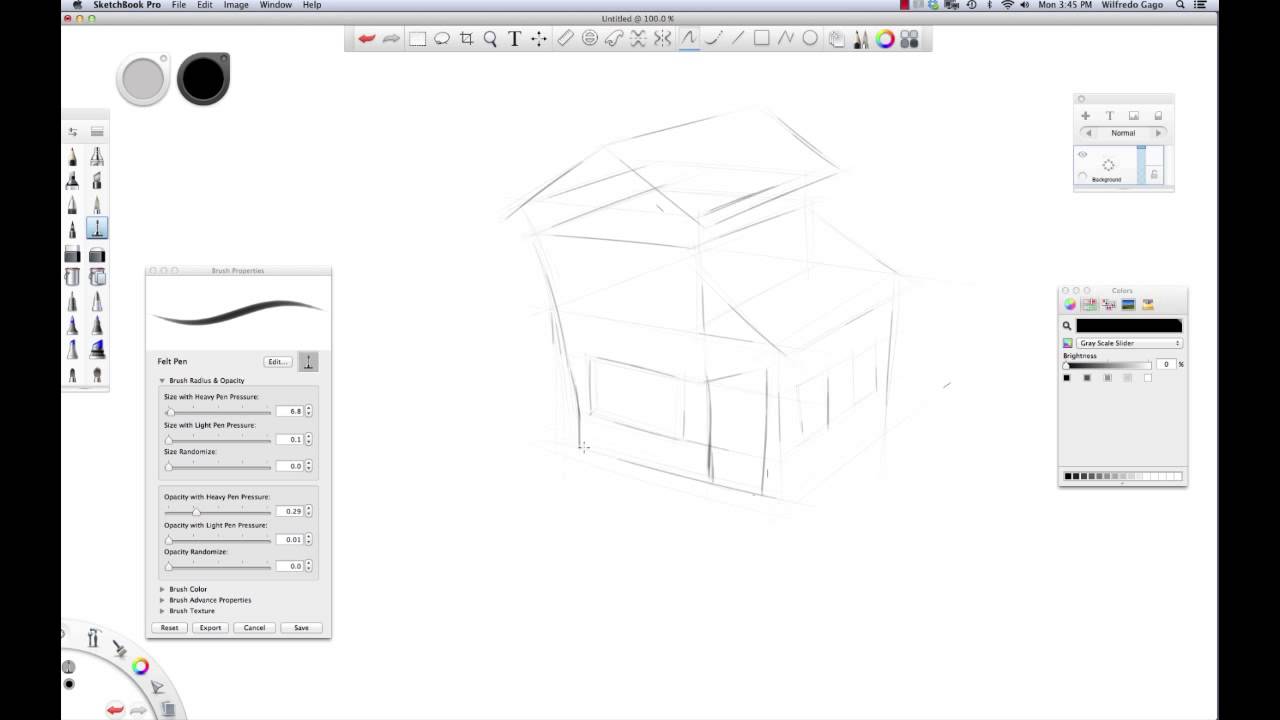
Task: Select the highlighted Felt Pen brush
Action: pos(97,229)
